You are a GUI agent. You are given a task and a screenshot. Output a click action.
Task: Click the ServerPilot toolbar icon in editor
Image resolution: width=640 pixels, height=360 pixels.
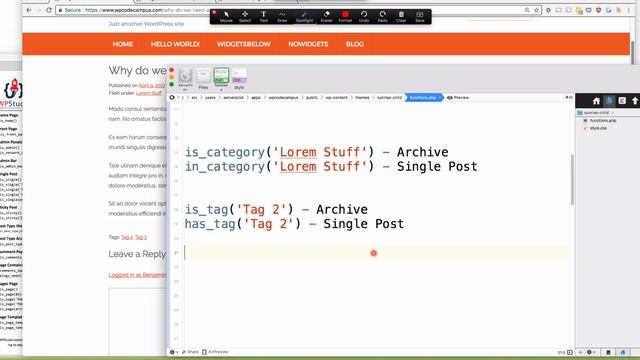185,79
